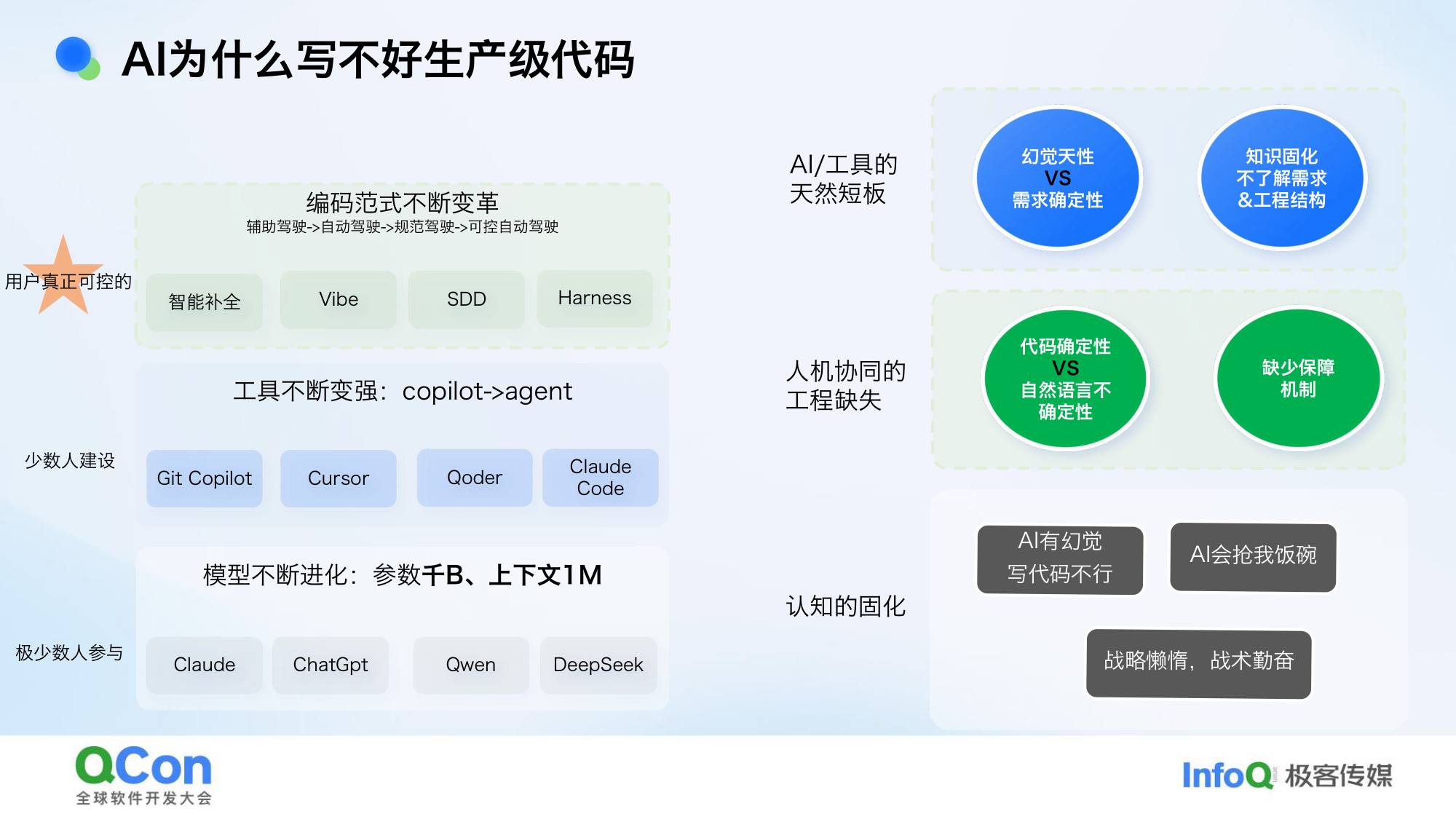Click the green circle 缺少保障机制
Screen dimensions: 1456x819
pyautogui.click(x=1299, y=379)
